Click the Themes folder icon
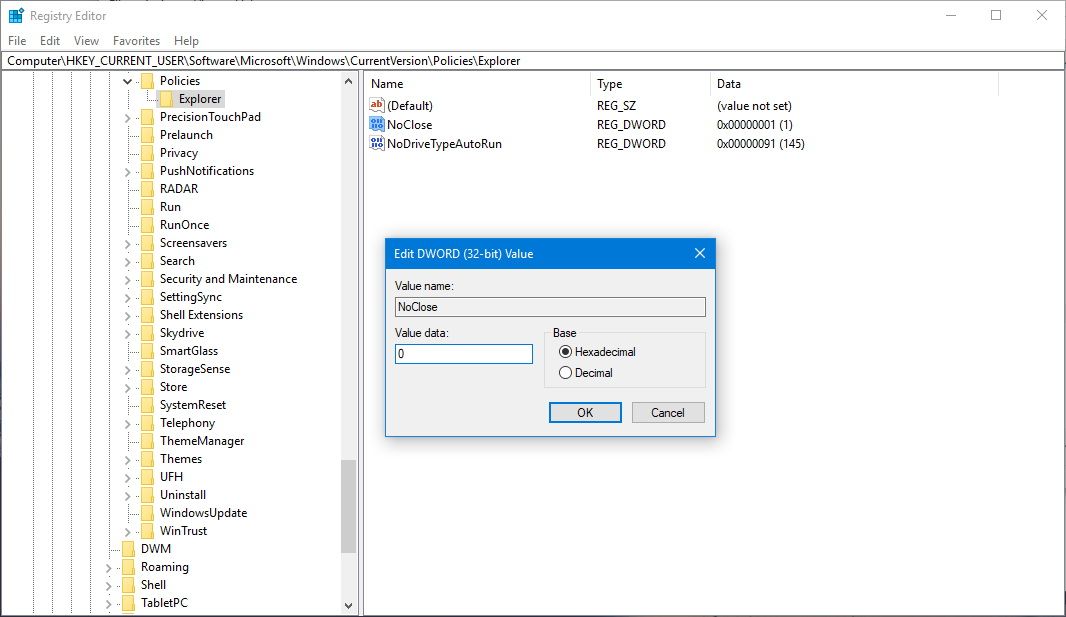The width and height of the screenshot is (1066, 617). pos(148,458)
